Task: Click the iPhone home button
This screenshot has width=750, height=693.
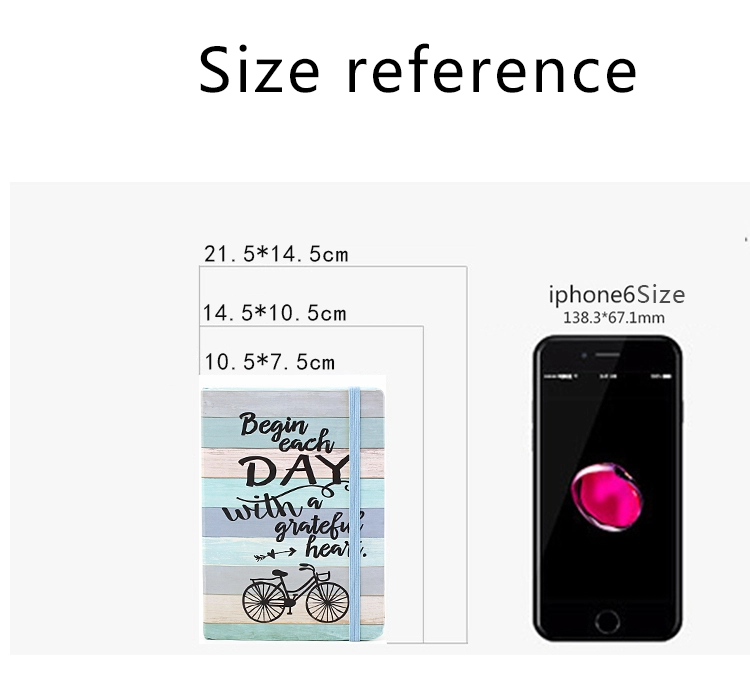Action: (x=607, y=622)
